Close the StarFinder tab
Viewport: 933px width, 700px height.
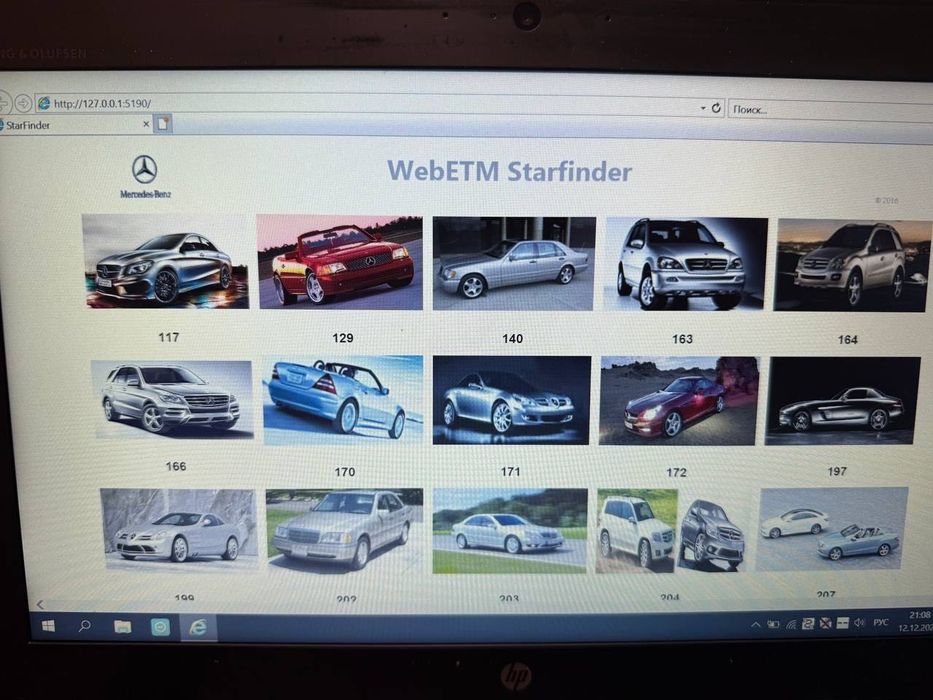146,124
